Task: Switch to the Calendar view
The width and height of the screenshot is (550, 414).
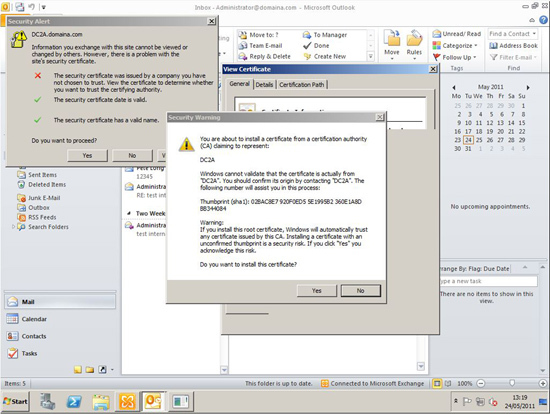Action: pos(60,319)
